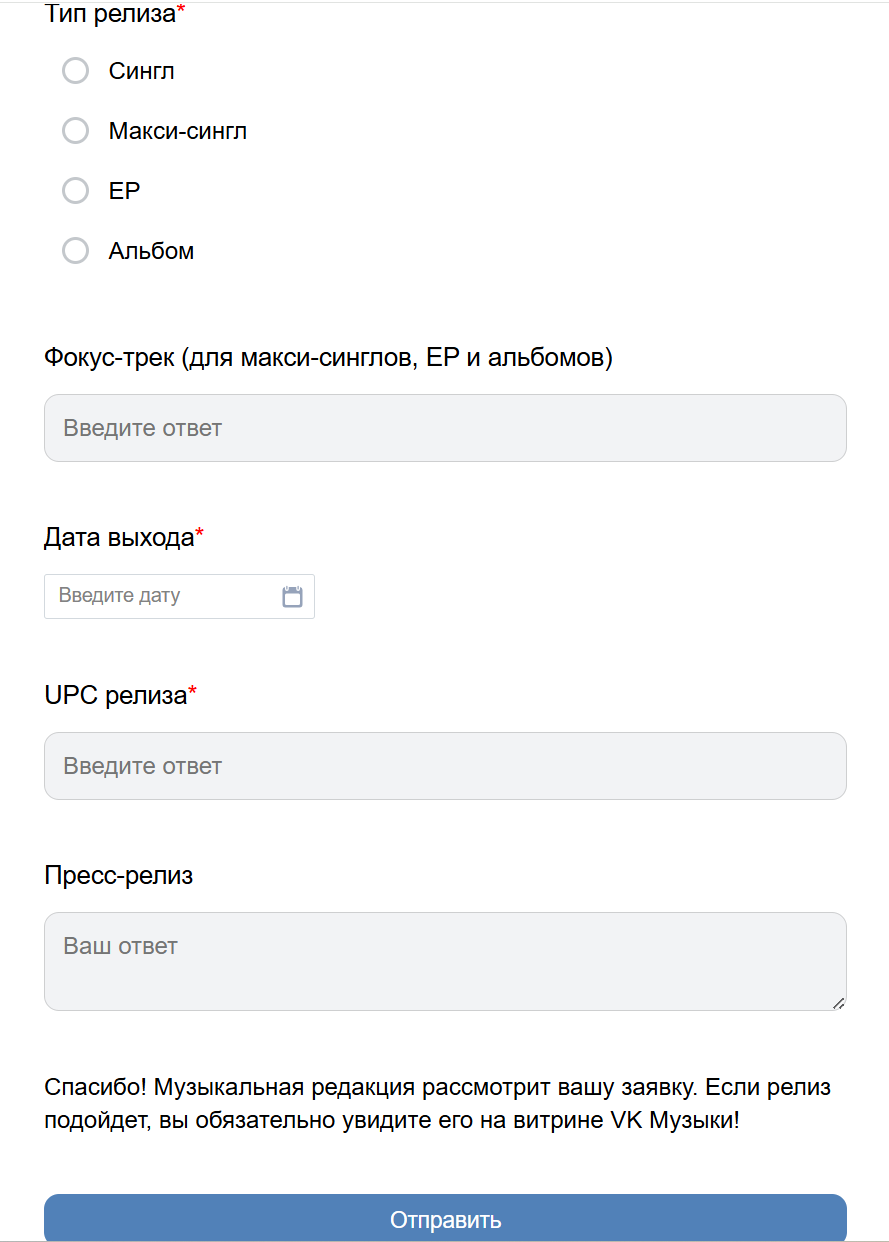The height and width of the screenshot is (1242, 889).
Task: Open the calendar date picker icon
Action: [292, 597]
